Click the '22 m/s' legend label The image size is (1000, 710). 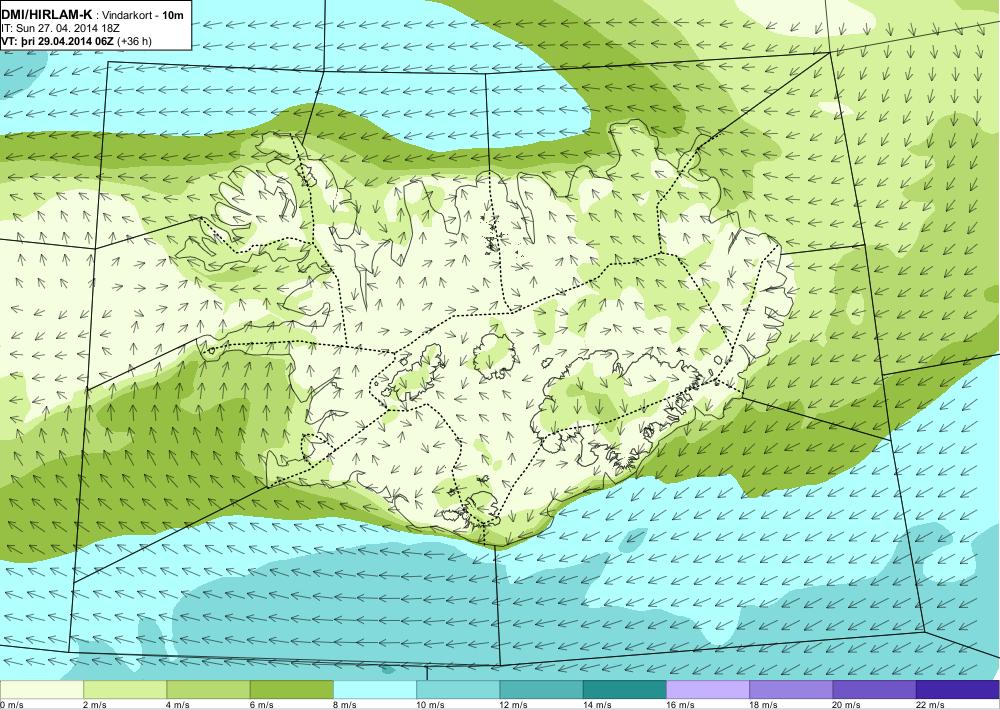coord(930,705)
